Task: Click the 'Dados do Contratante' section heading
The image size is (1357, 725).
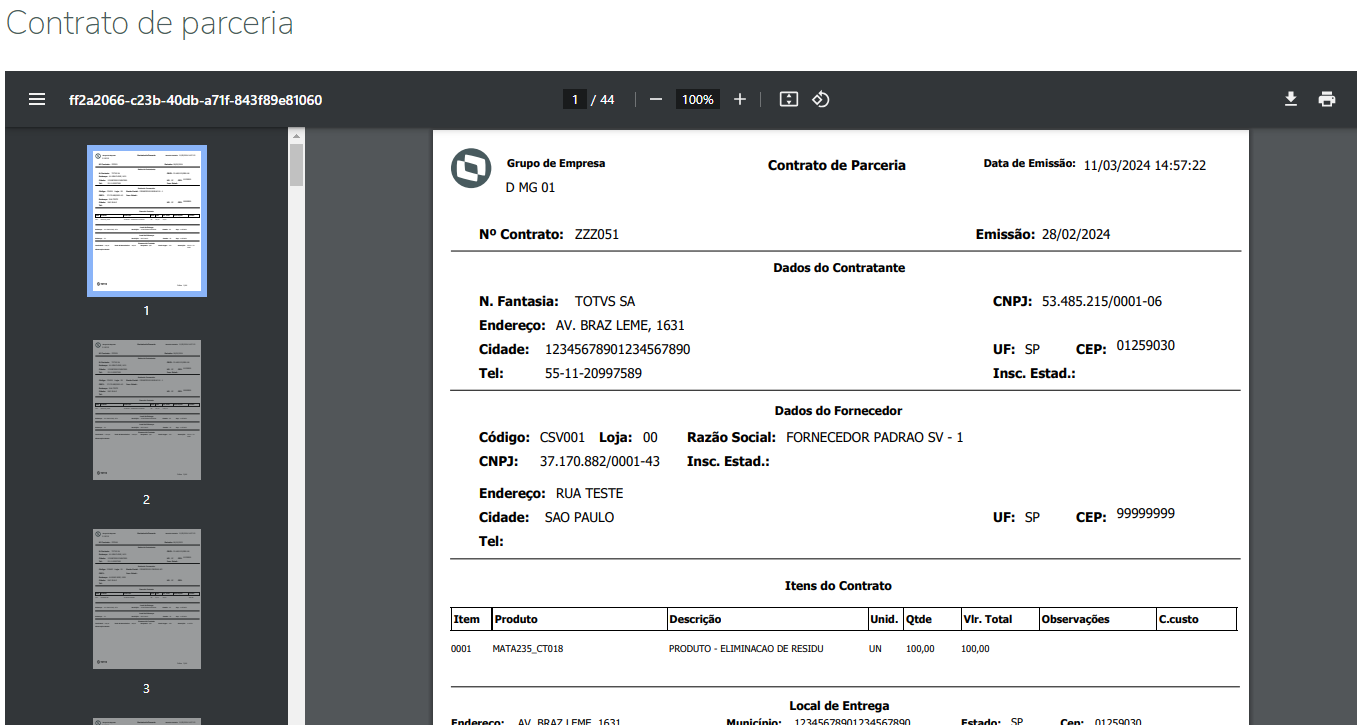Action: (839, 268)
